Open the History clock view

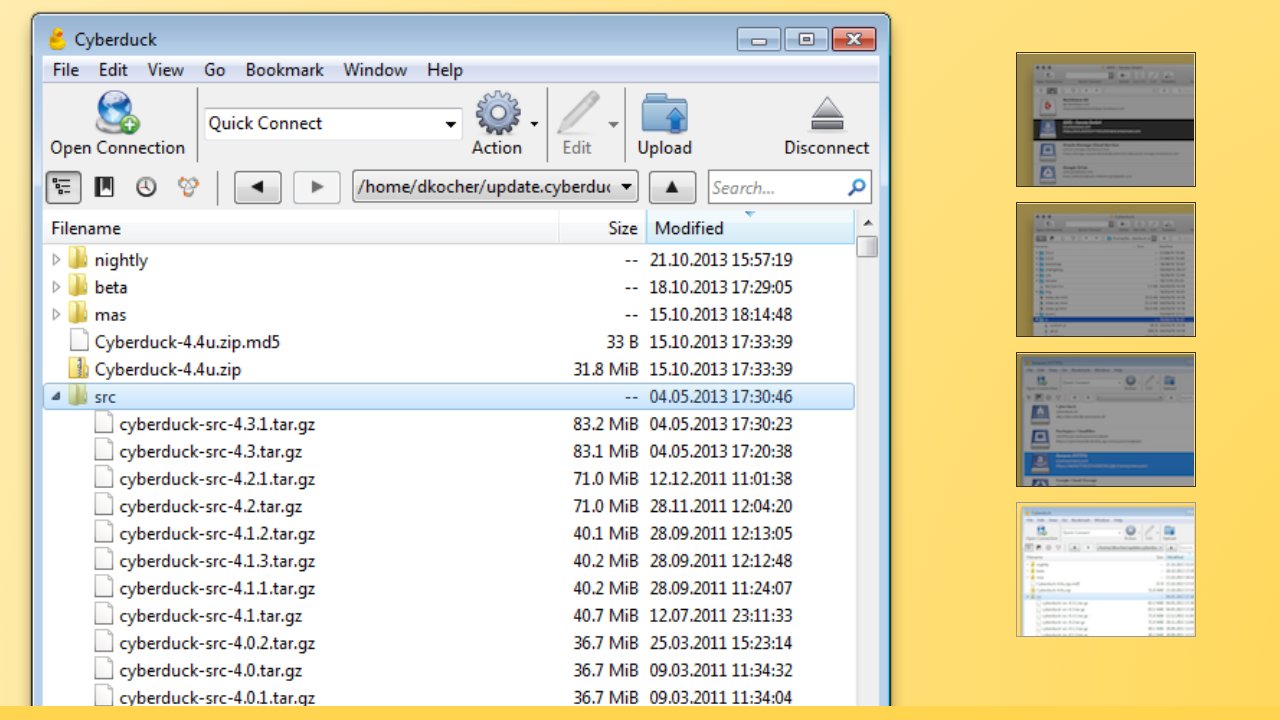pos(146,187)
